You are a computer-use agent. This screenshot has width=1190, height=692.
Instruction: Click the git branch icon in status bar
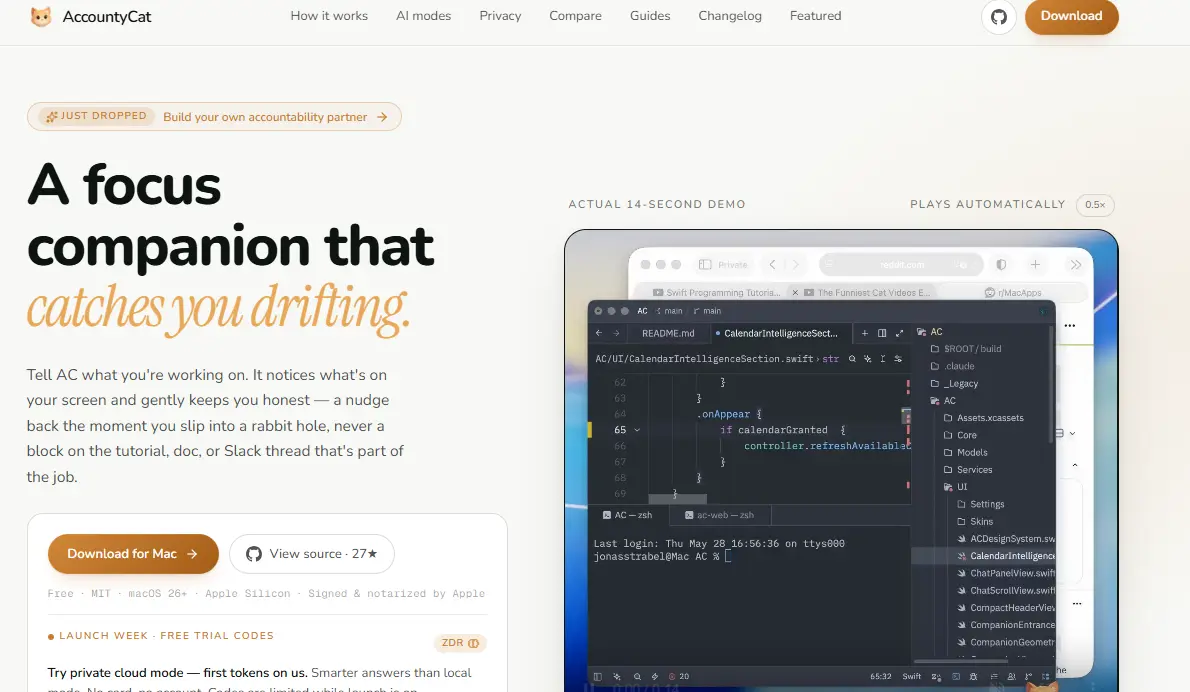(1028, 676)
